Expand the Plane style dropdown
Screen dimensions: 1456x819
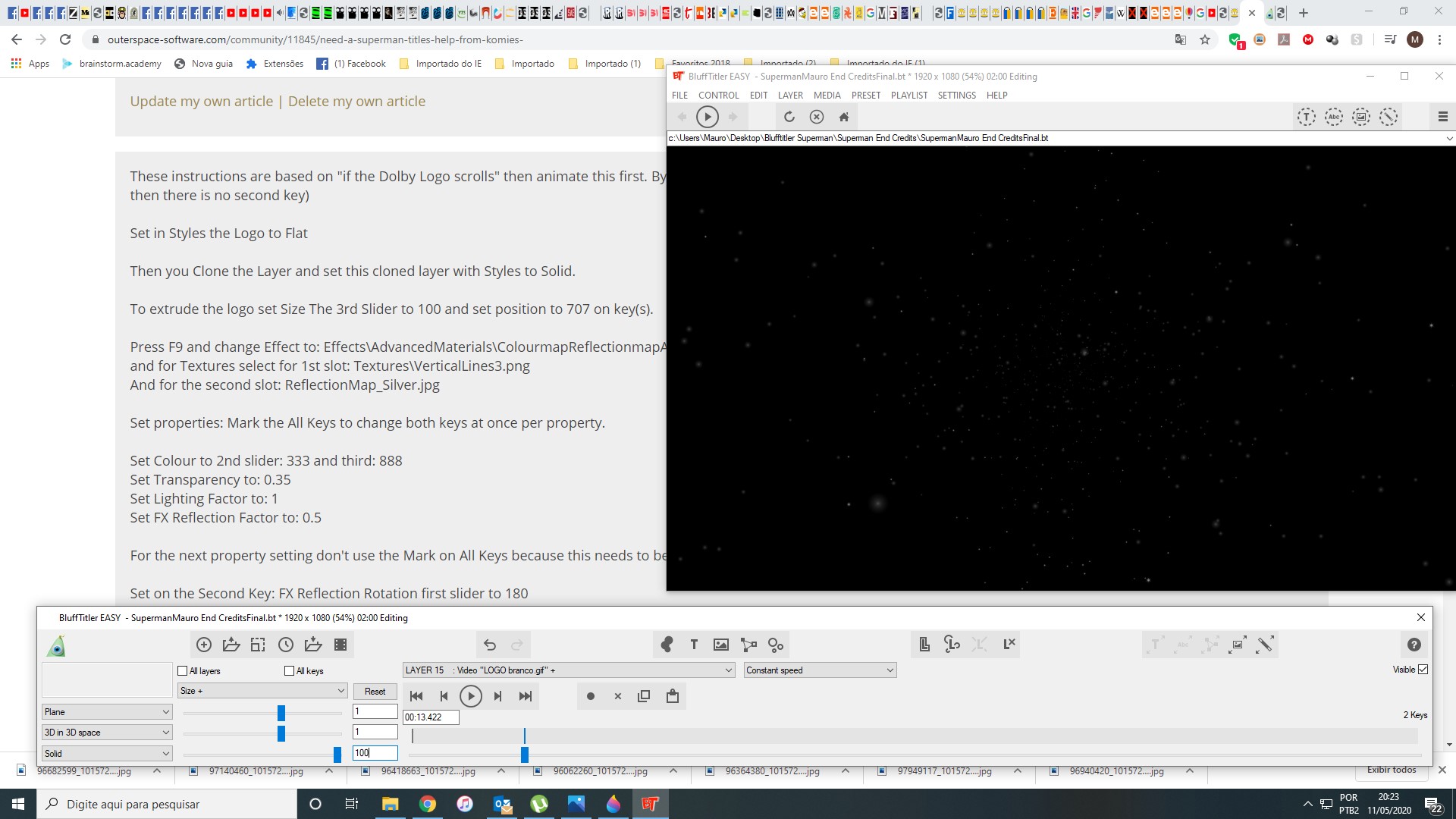pyautogui.click(x=107, y=712)
